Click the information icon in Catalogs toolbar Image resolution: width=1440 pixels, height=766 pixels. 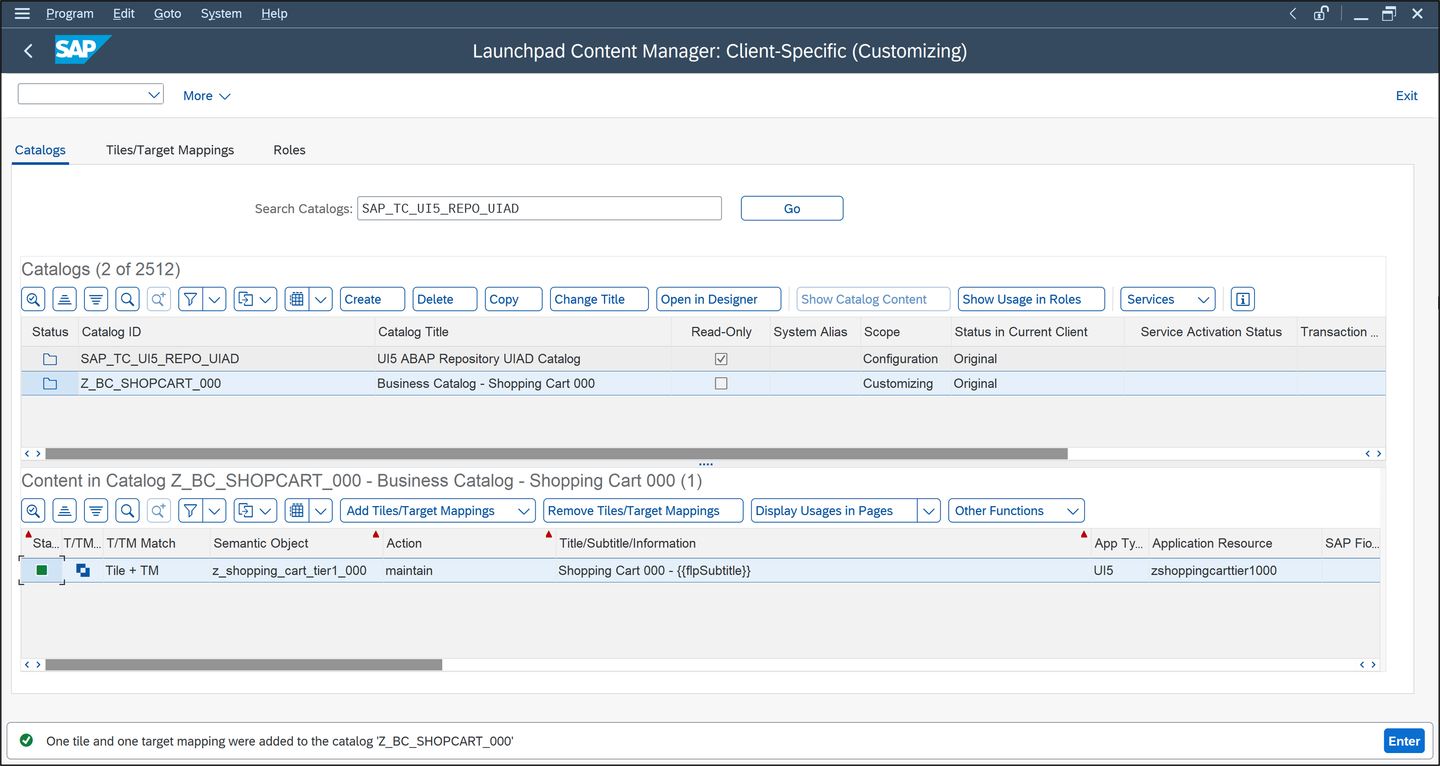[x=1242, y=299]
